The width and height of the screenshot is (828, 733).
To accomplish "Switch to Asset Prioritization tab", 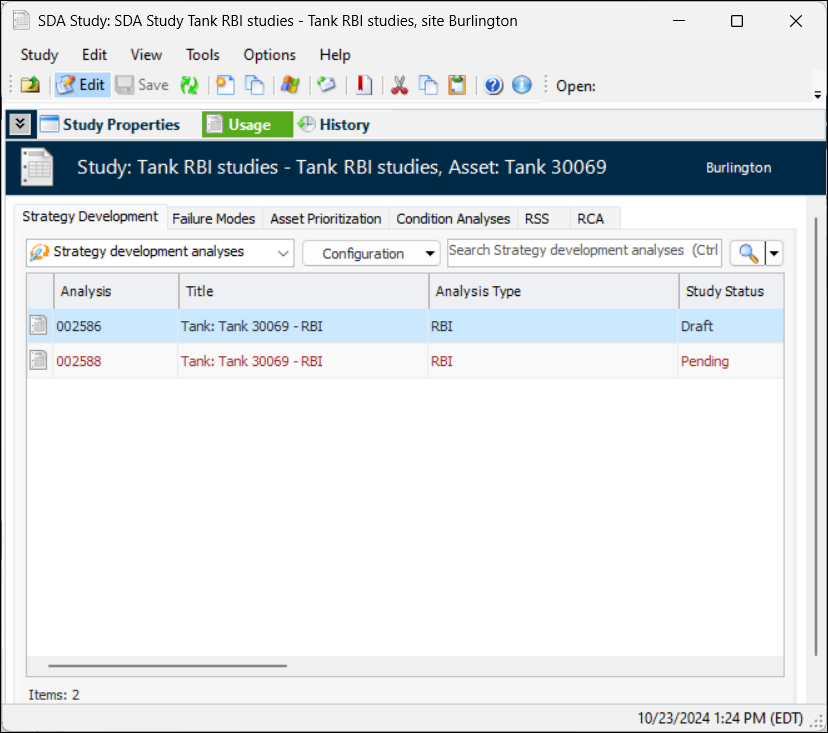I will (325, 218).
